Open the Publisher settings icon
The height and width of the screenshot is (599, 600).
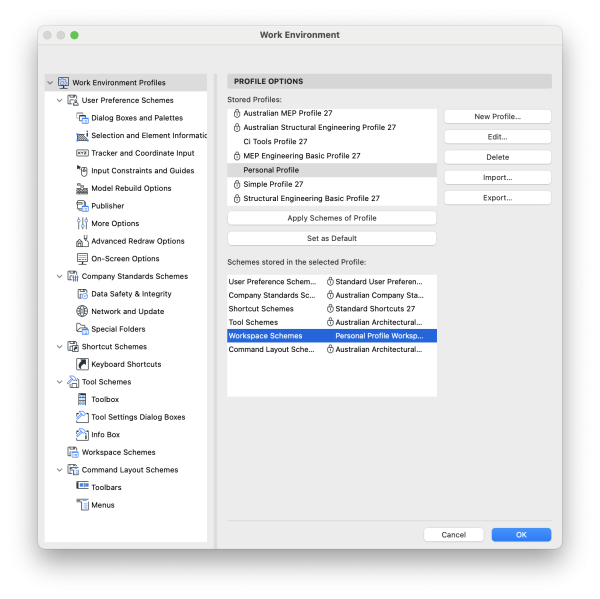(83, 206)
